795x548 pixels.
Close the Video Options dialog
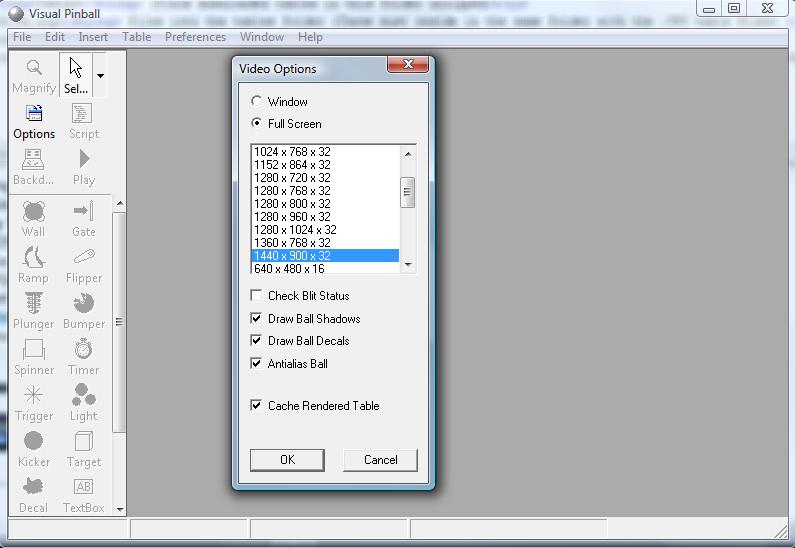coord(408,64)
